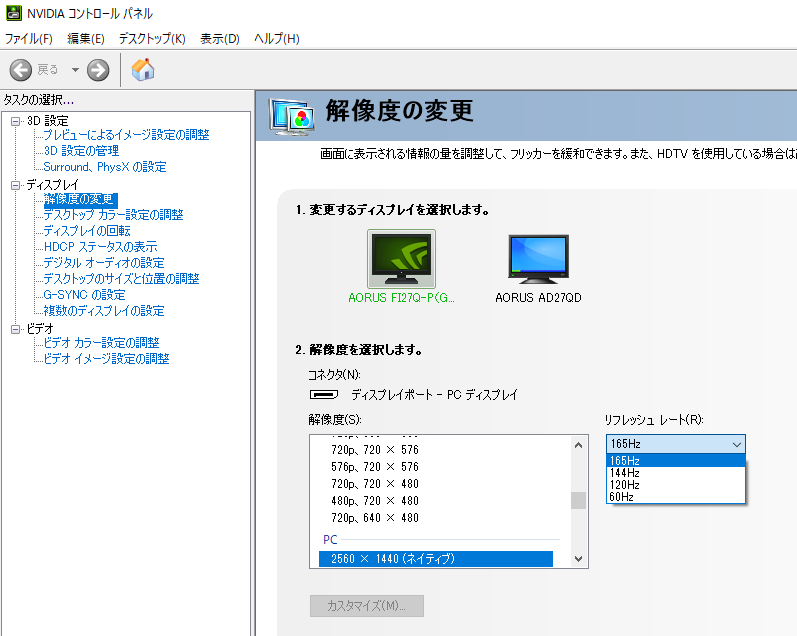This screenshot has width=797, height=636.
Task: Select resolution 720p、720 × 480
Action: pos(375,484)
